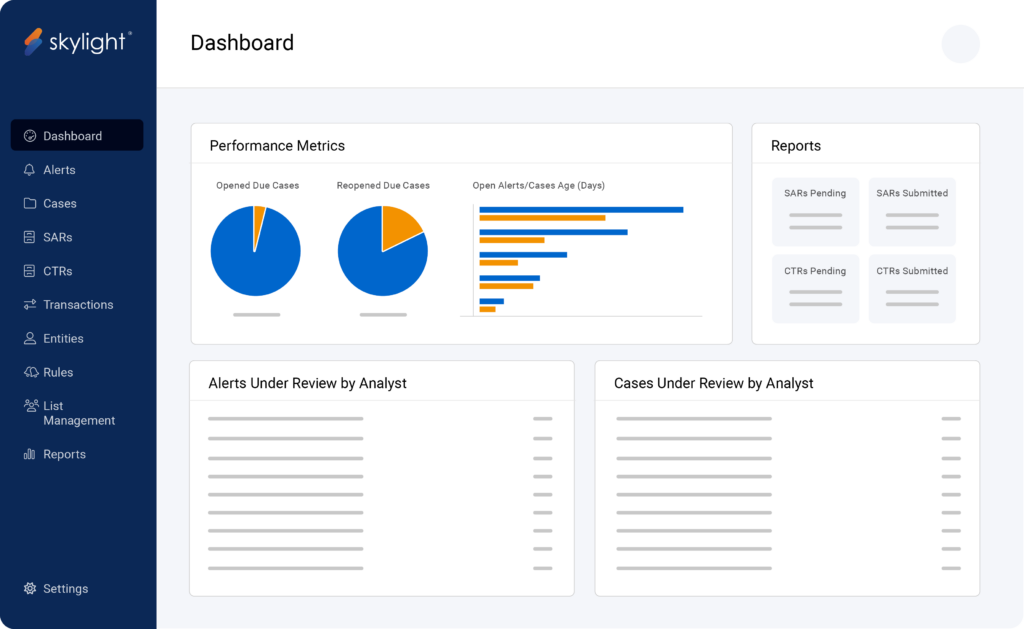Click the user avatar circle in header
The width and height of the screenshot is (1024, 629).
[960, 44]
